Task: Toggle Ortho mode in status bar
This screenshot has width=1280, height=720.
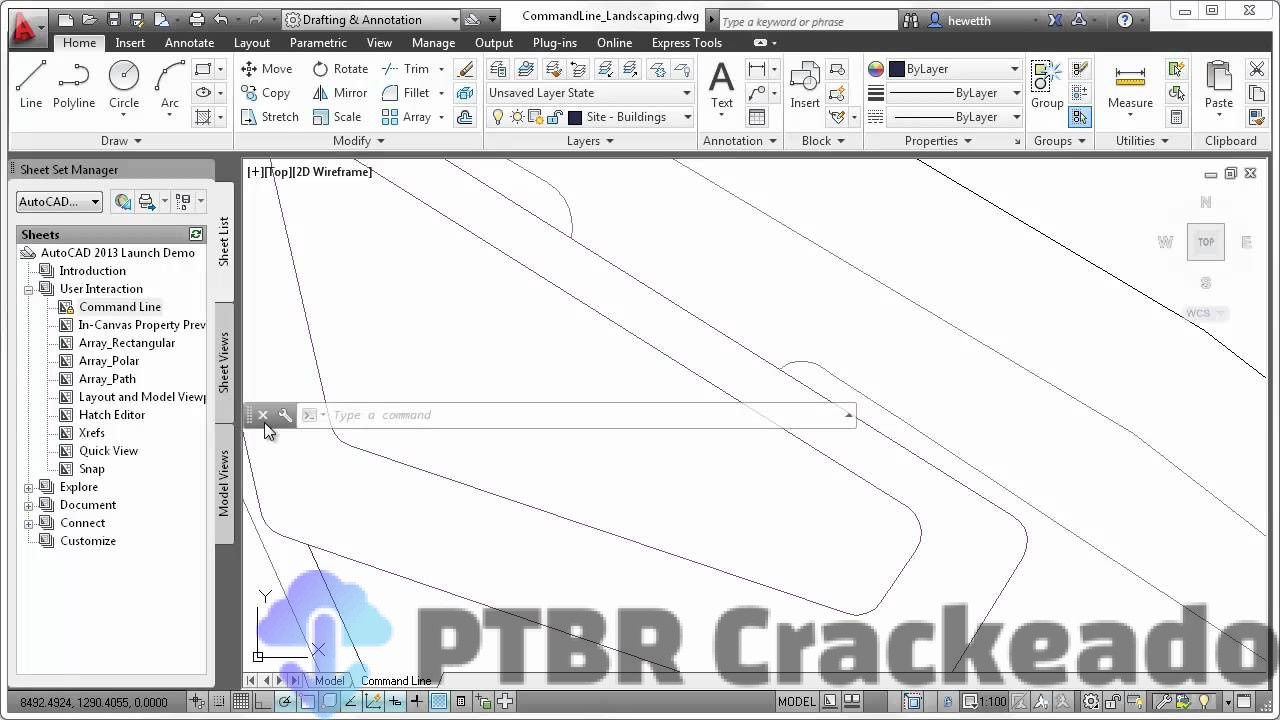Action: 262,702
